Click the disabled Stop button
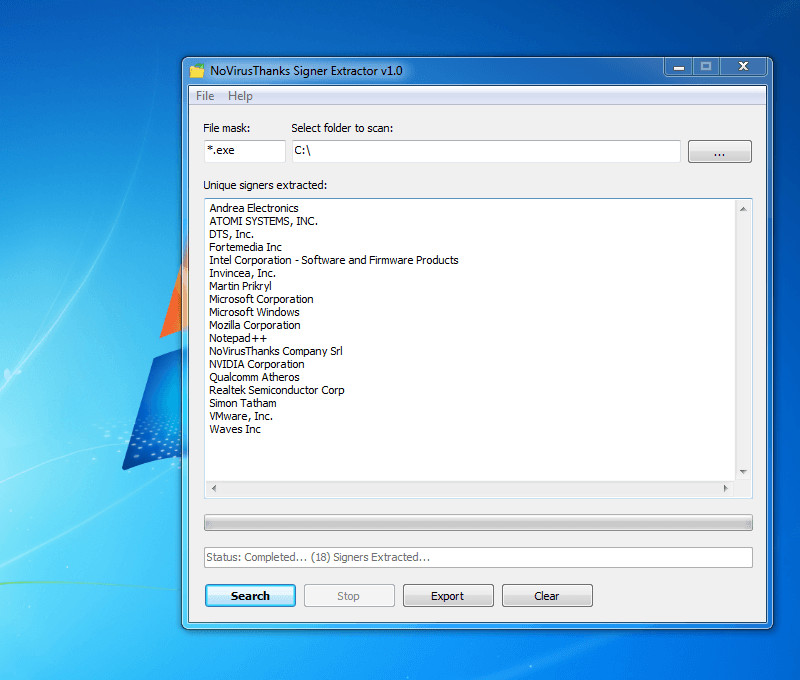This screenshot has width=800, height=680. (349, 596)
